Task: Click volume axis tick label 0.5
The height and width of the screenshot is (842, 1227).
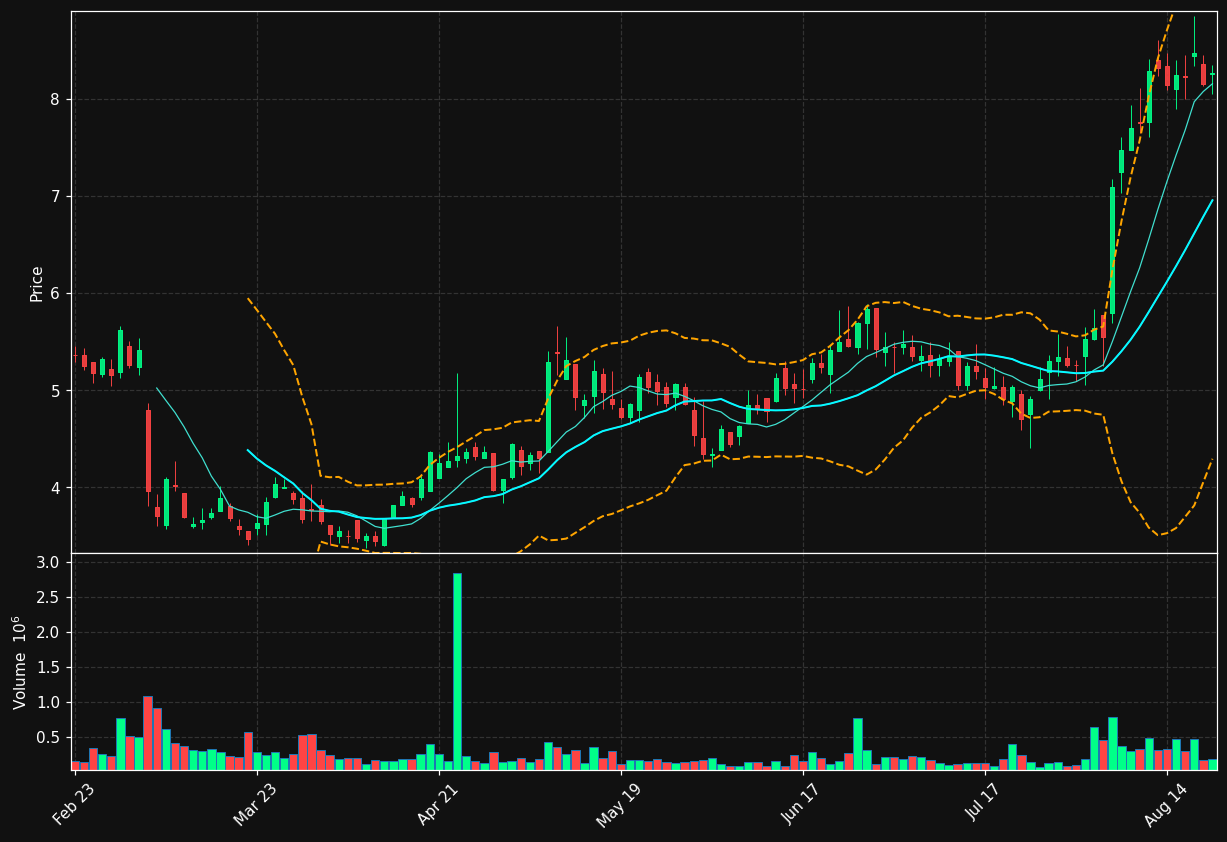Action: (x=49, y=738)
